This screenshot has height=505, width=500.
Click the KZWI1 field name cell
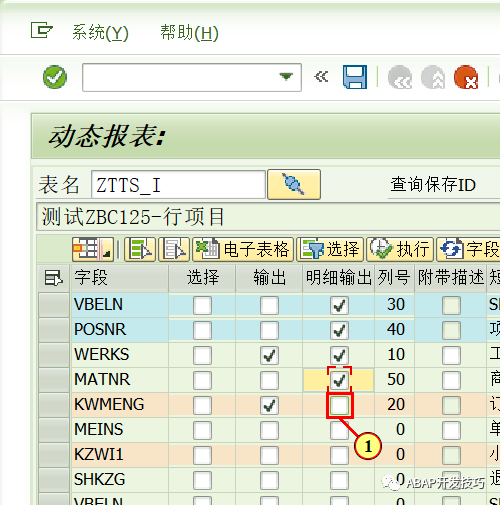[x=119, y=455]
